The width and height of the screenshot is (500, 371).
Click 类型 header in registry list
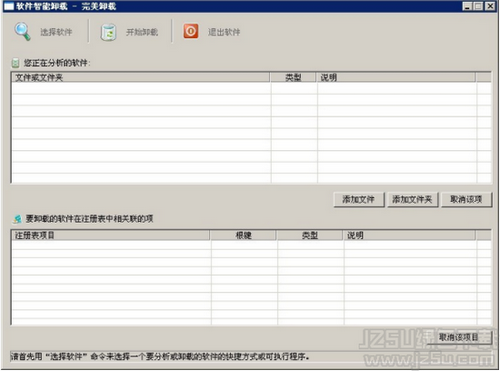pyautogui.click(x=310, y=235)
